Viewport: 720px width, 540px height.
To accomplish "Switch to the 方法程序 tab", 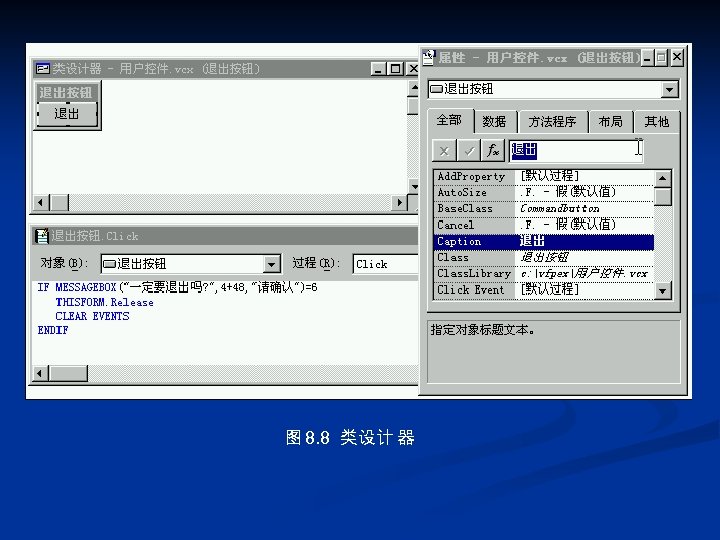I will coord(552,122).
